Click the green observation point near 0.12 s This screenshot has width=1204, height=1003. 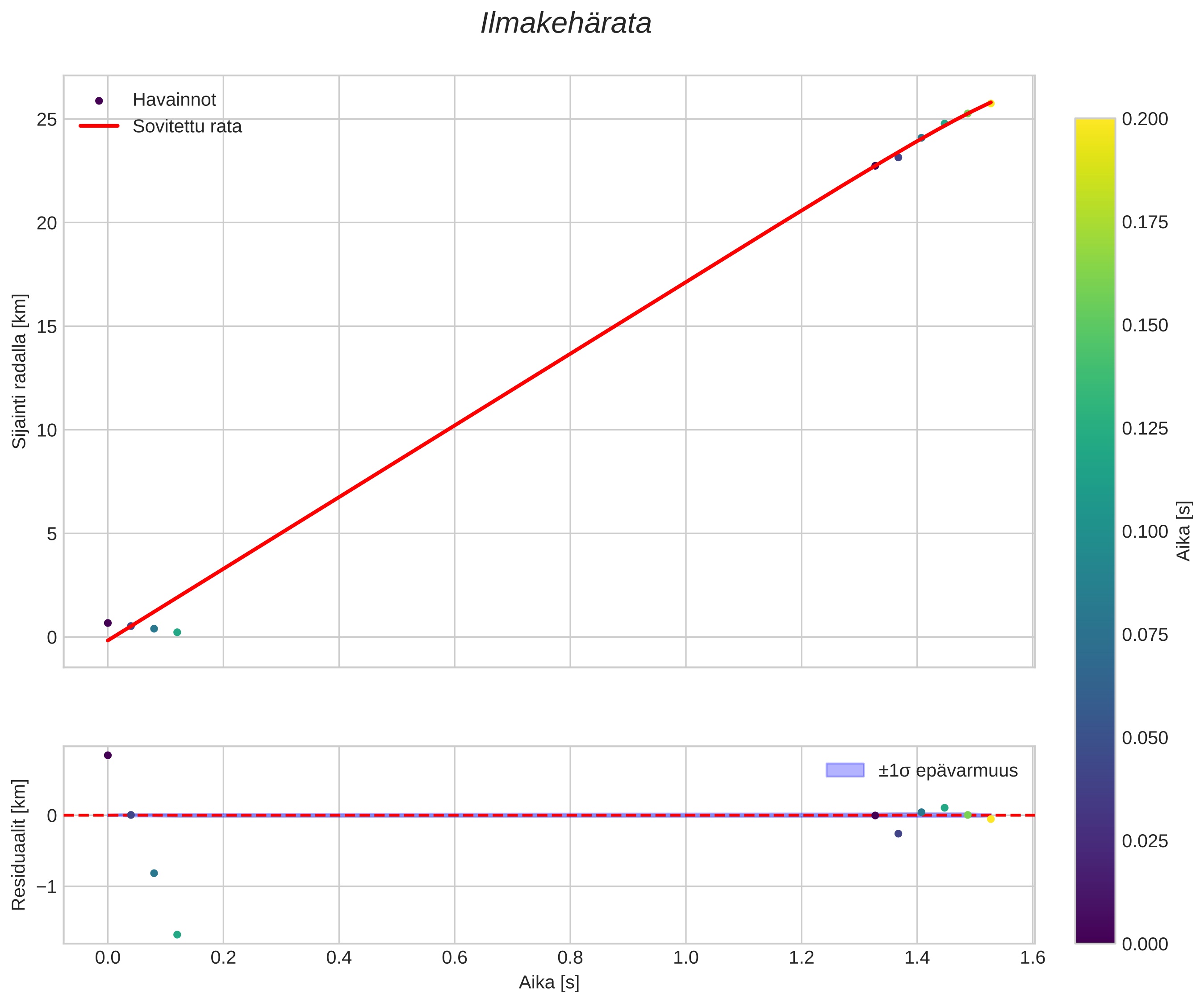[177, 632]
